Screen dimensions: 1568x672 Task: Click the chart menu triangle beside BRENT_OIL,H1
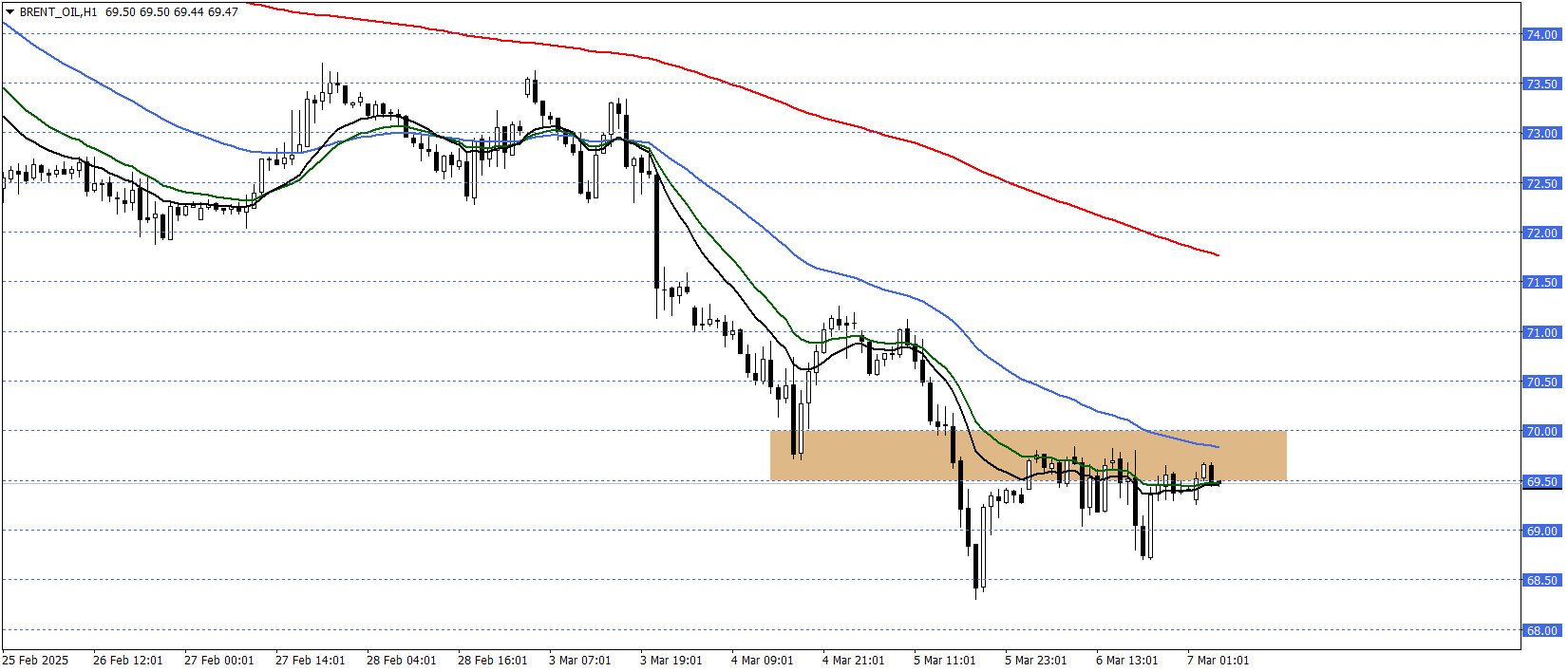click(10, 12)
